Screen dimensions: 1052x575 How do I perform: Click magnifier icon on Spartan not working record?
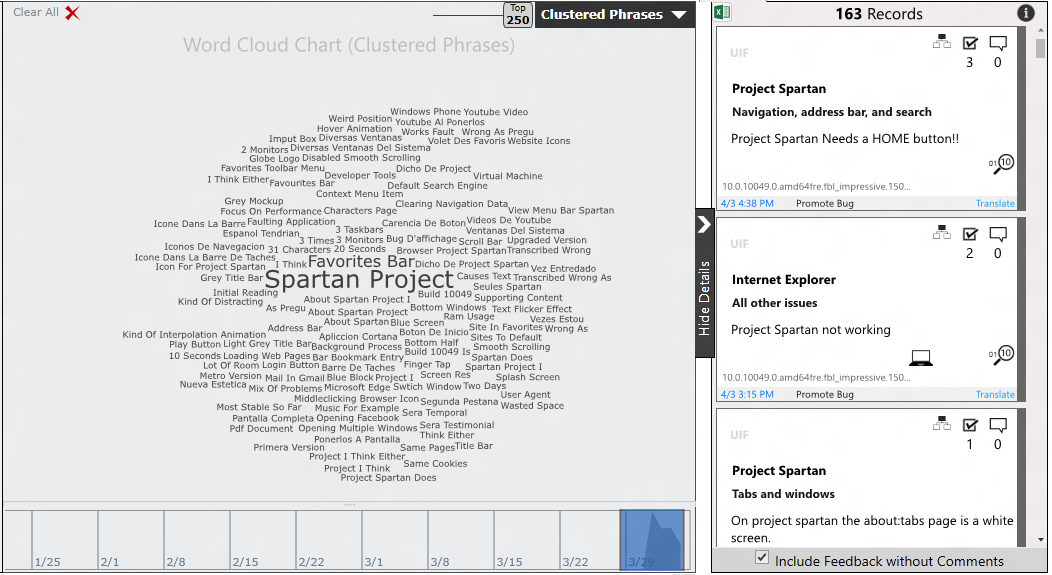tap(1001, 355)
